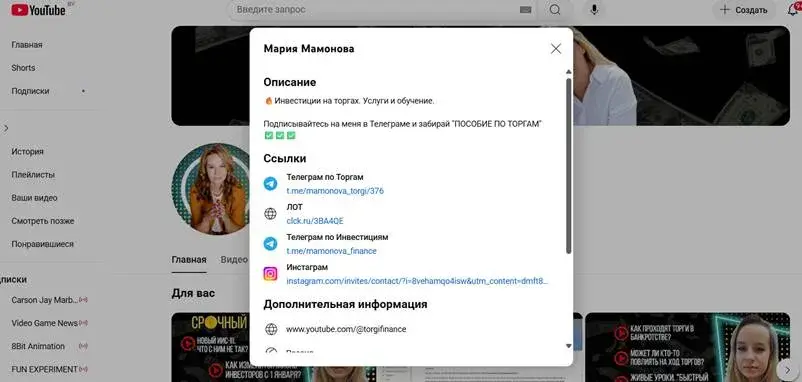Open FUN EXPERIMENT subscription channel
802x382 pixels.
pos(44,369)
